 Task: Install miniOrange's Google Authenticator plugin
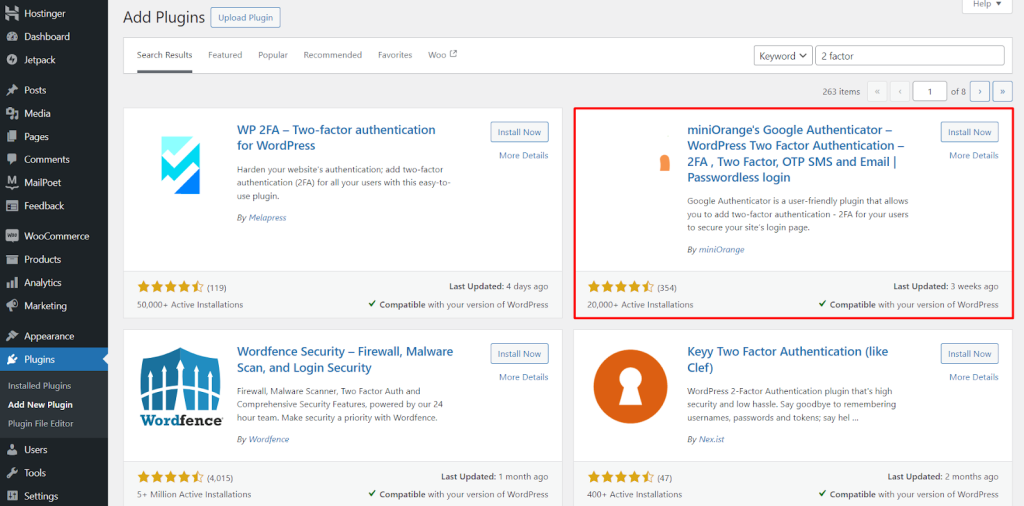[970, 132]
